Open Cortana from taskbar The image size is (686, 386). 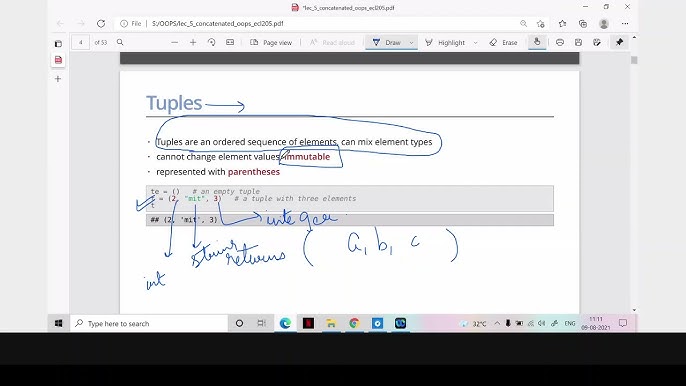[x=239, y=323]
